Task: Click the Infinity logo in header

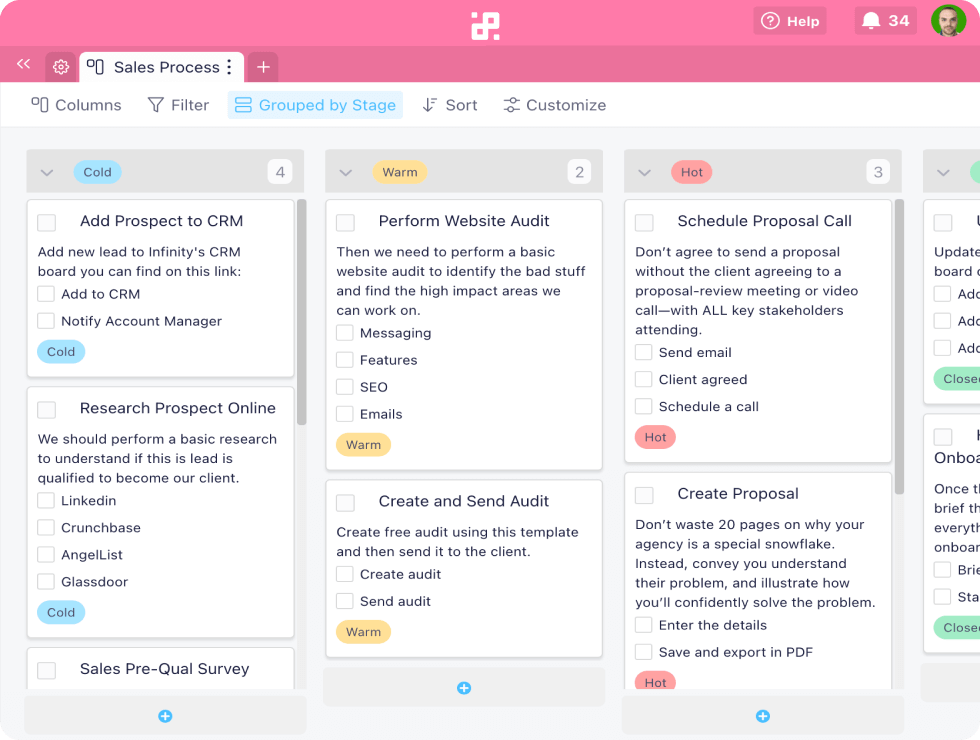Action: 485,26
